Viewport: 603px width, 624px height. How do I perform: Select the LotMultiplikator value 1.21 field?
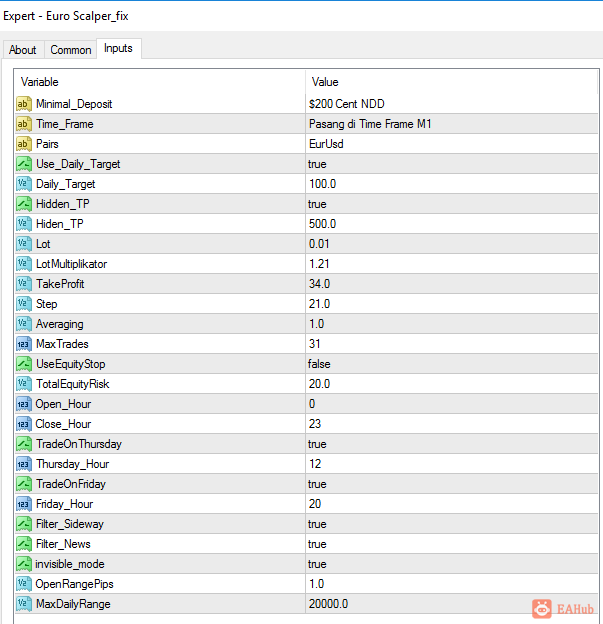click(x=452, y=264)
